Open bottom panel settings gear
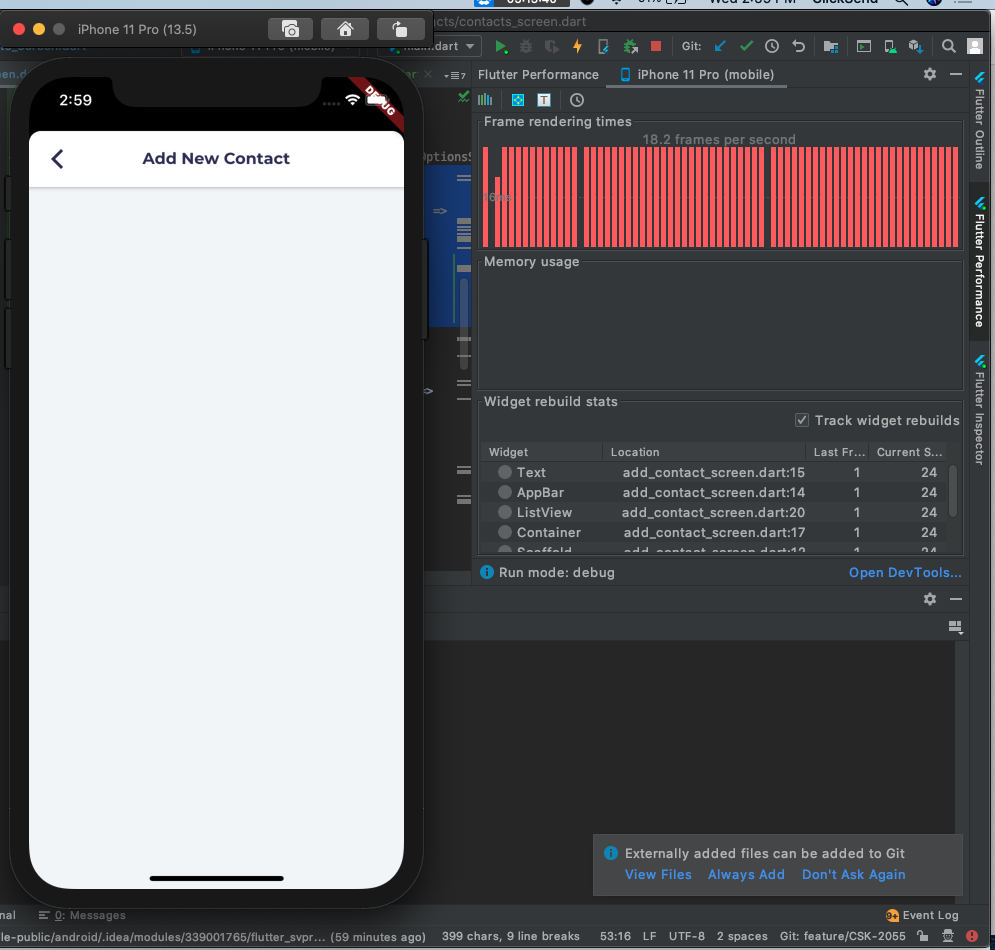The height and width of the screenshot is (950, 995). (x=930, y=599)
